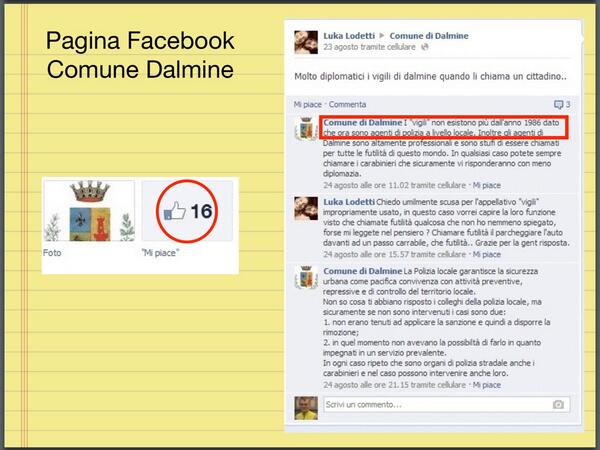Click the camera icon in comment box
The image size is (600, 450).
558,404
